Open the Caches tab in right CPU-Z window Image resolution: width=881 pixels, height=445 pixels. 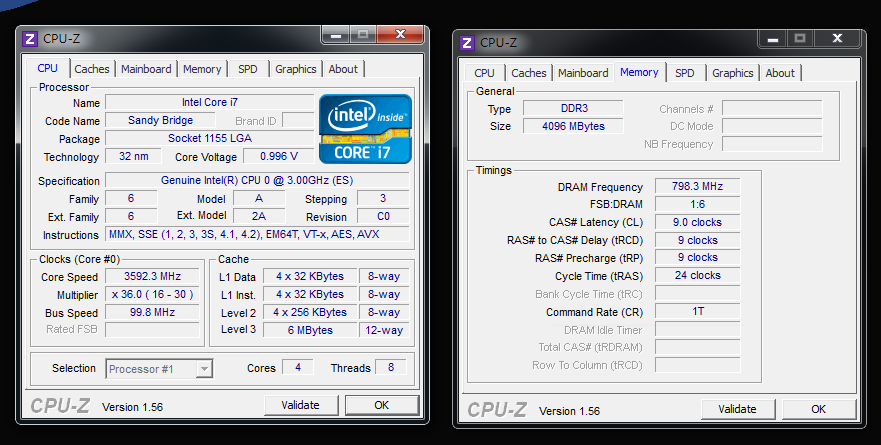pos(529,73)
